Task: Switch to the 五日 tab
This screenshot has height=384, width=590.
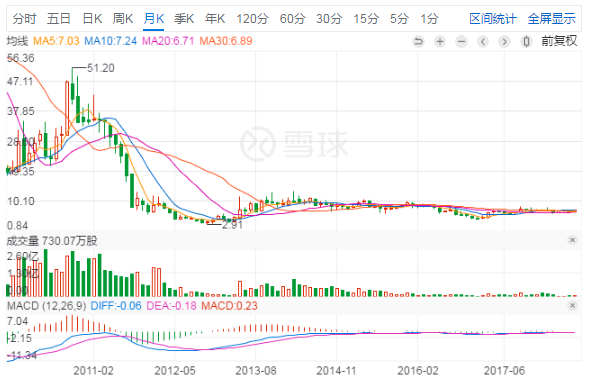Action: tap(59, 18)
